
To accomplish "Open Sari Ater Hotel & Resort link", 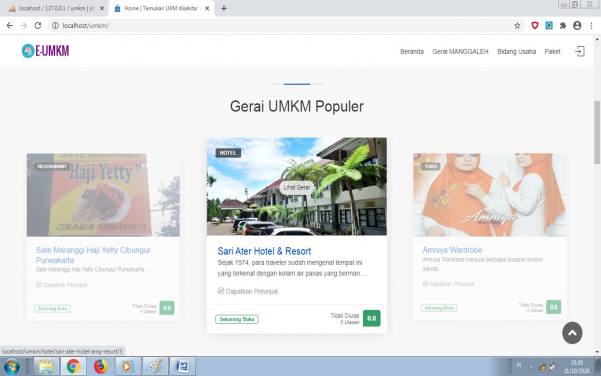I will pos(264,251).
